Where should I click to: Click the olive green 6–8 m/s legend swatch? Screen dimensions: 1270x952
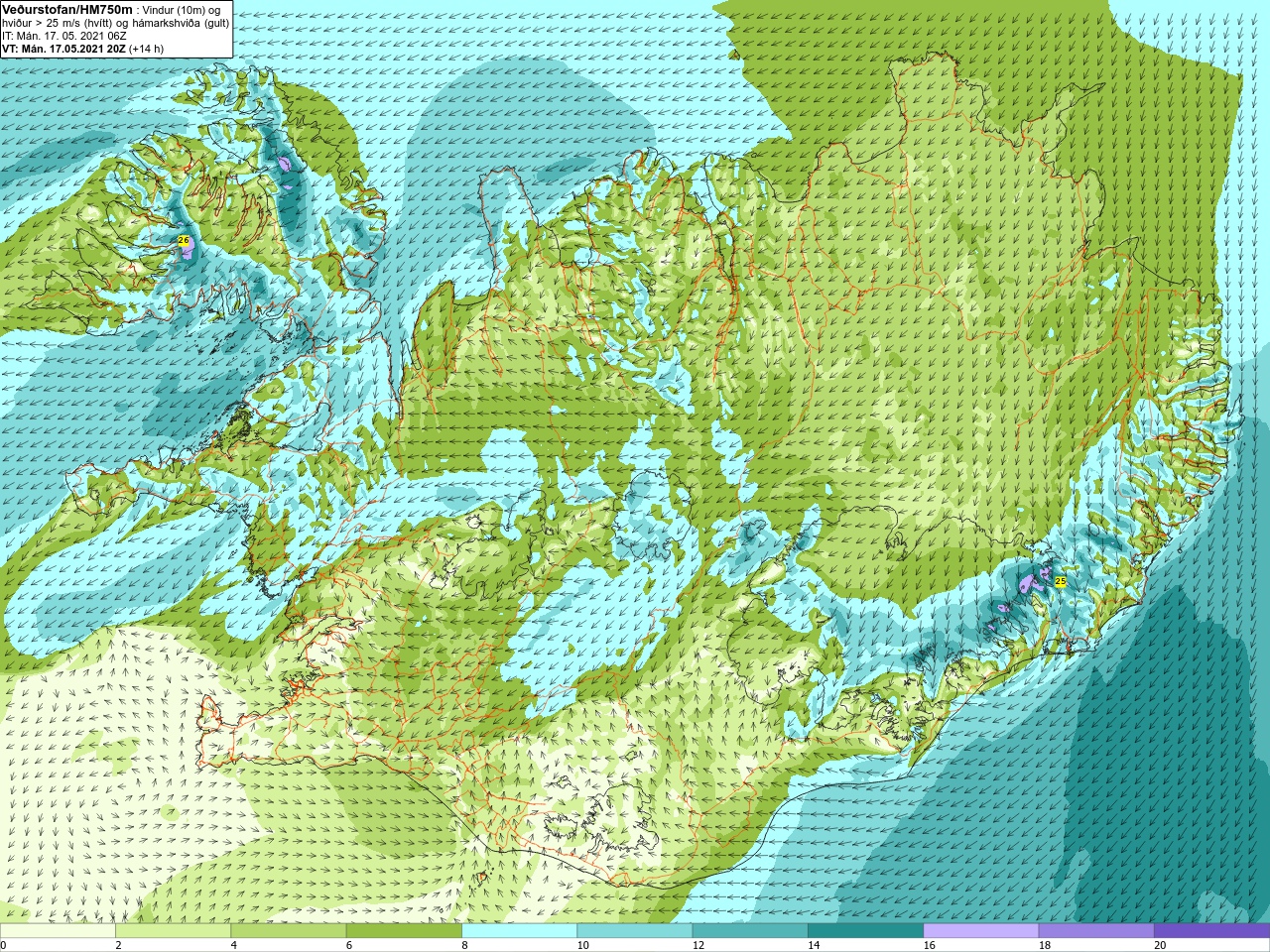(x=404, y=931)
